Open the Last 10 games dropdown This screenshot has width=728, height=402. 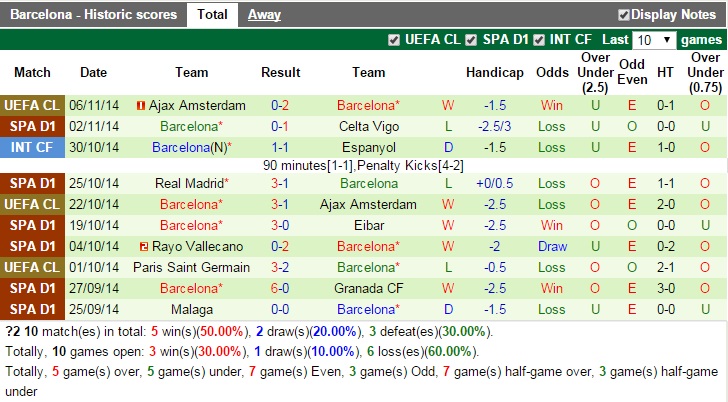pyautogui.click(x=654, y=40)
